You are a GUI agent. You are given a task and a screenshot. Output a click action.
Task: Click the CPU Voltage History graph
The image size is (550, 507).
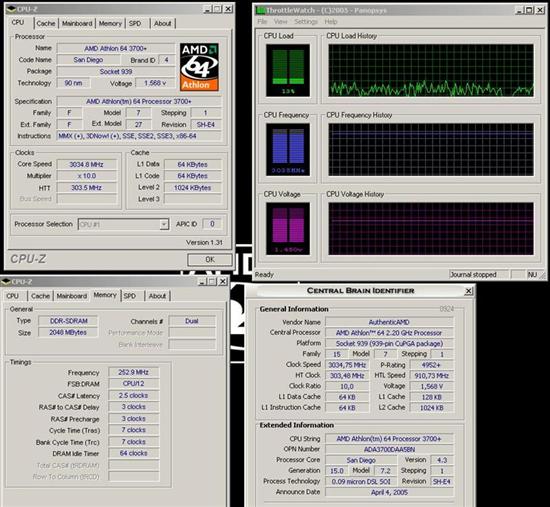pyautogui.click(x=431, y=229)
